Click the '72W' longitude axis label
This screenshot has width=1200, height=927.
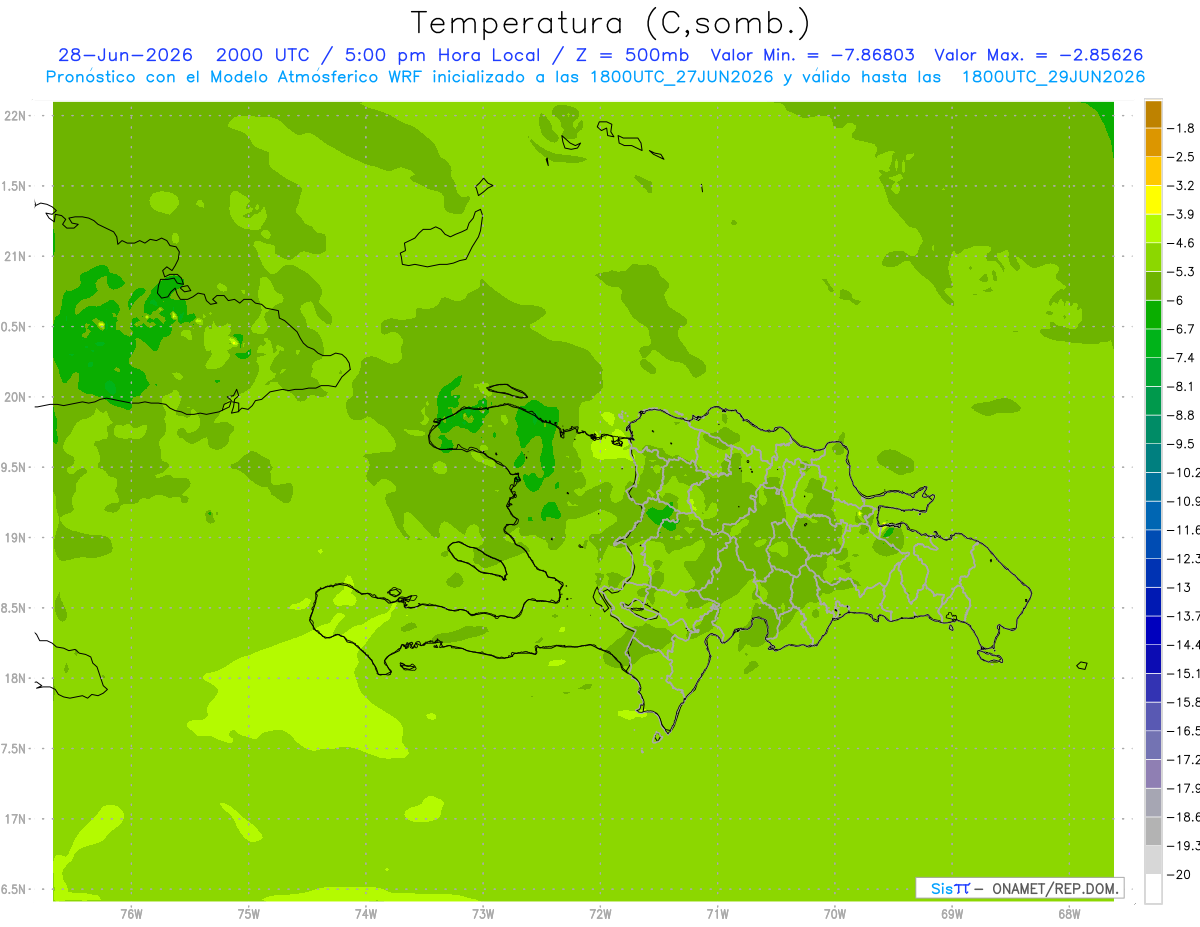pos(600,913)
